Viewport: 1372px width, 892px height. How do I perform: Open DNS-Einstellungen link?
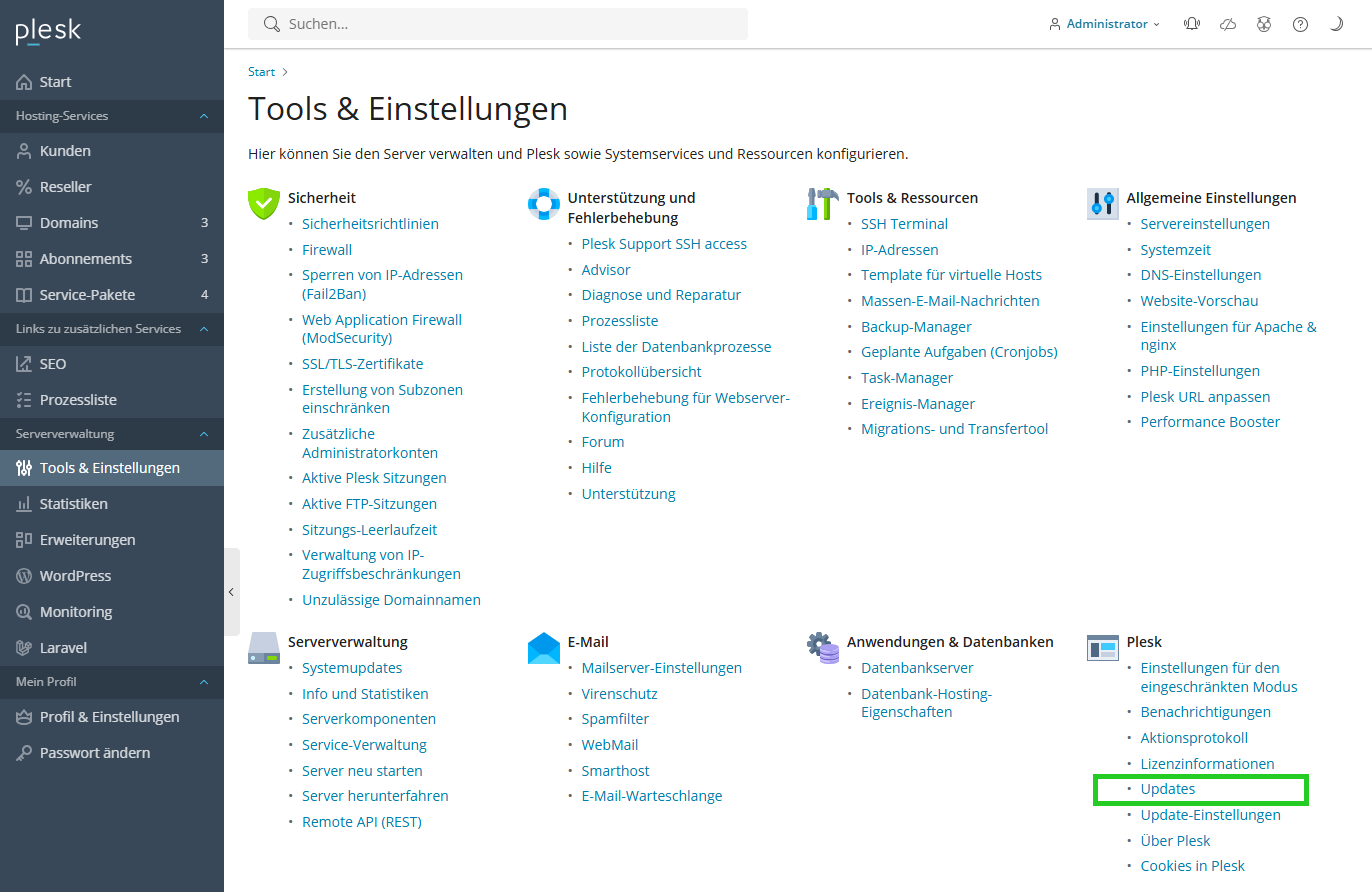coord(1201,275)
